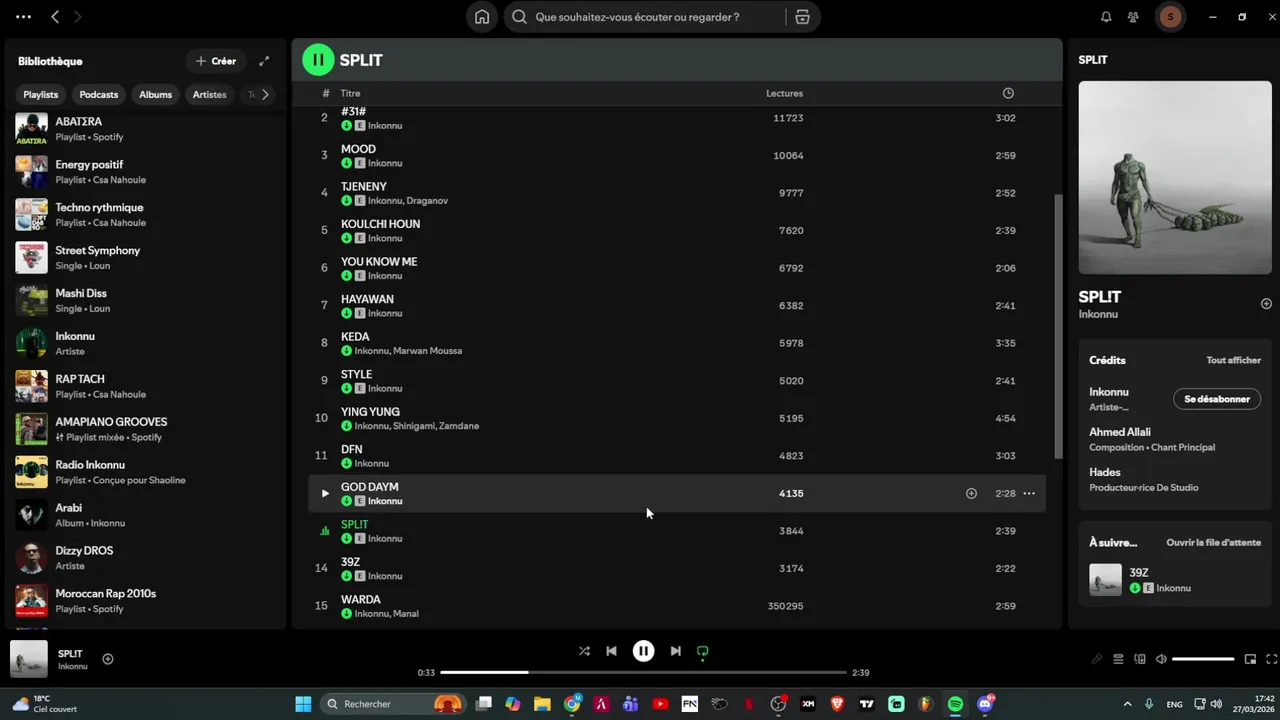Open more options for GOD DAYM

click(x=1029, y=493)
